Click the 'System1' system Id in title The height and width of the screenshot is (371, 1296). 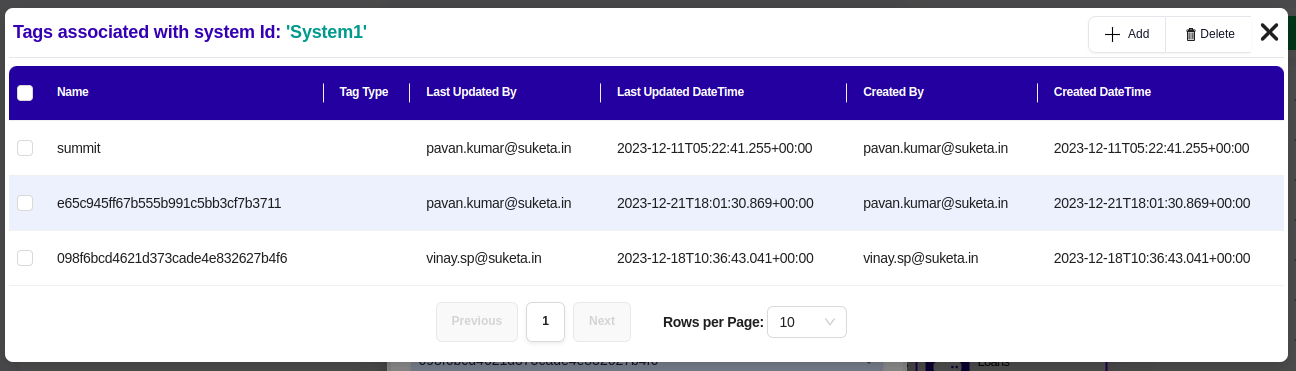tap(326, 32)
